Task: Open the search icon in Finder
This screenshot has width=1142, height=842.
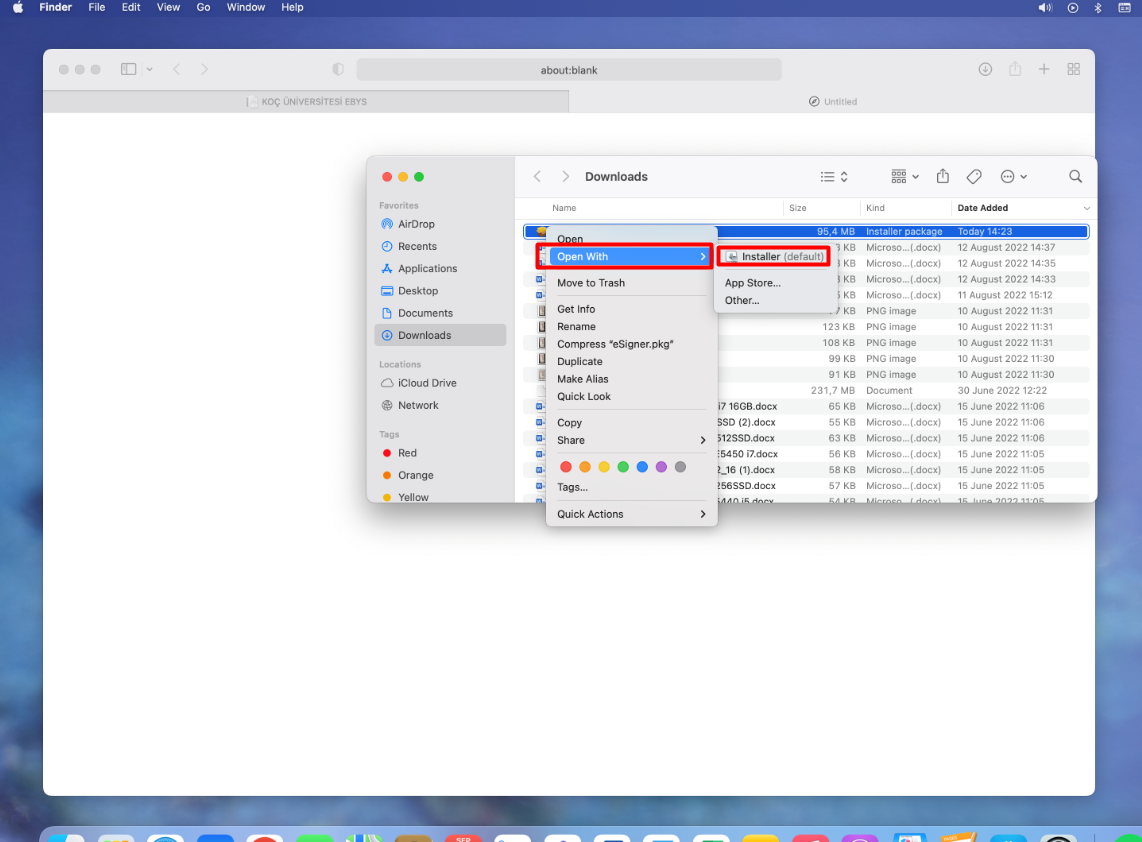Action: 1075,176
